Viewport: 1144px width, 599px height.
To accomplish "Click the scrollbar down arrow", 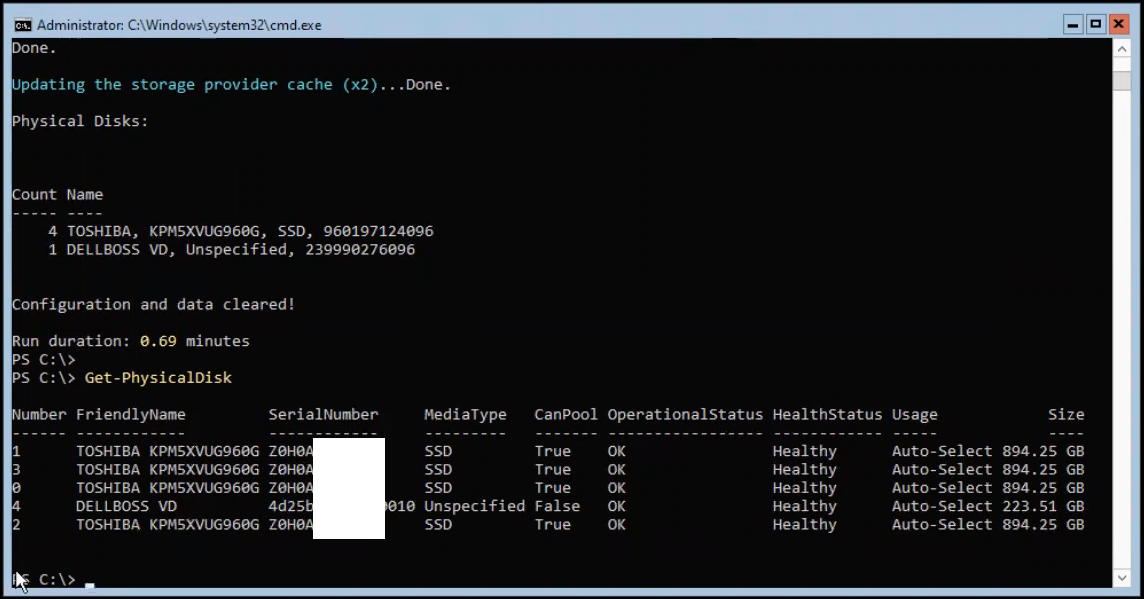I will tap(1121, 578).
